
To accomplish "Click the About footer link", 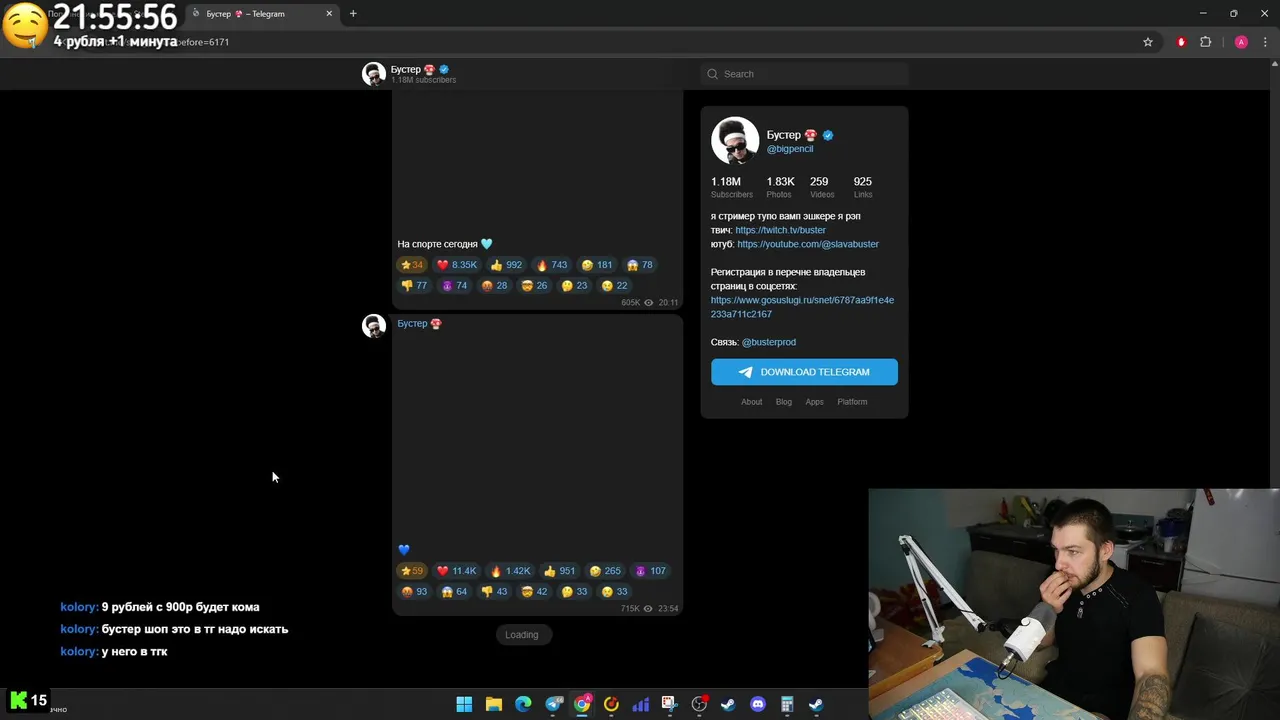I will 751,402.
